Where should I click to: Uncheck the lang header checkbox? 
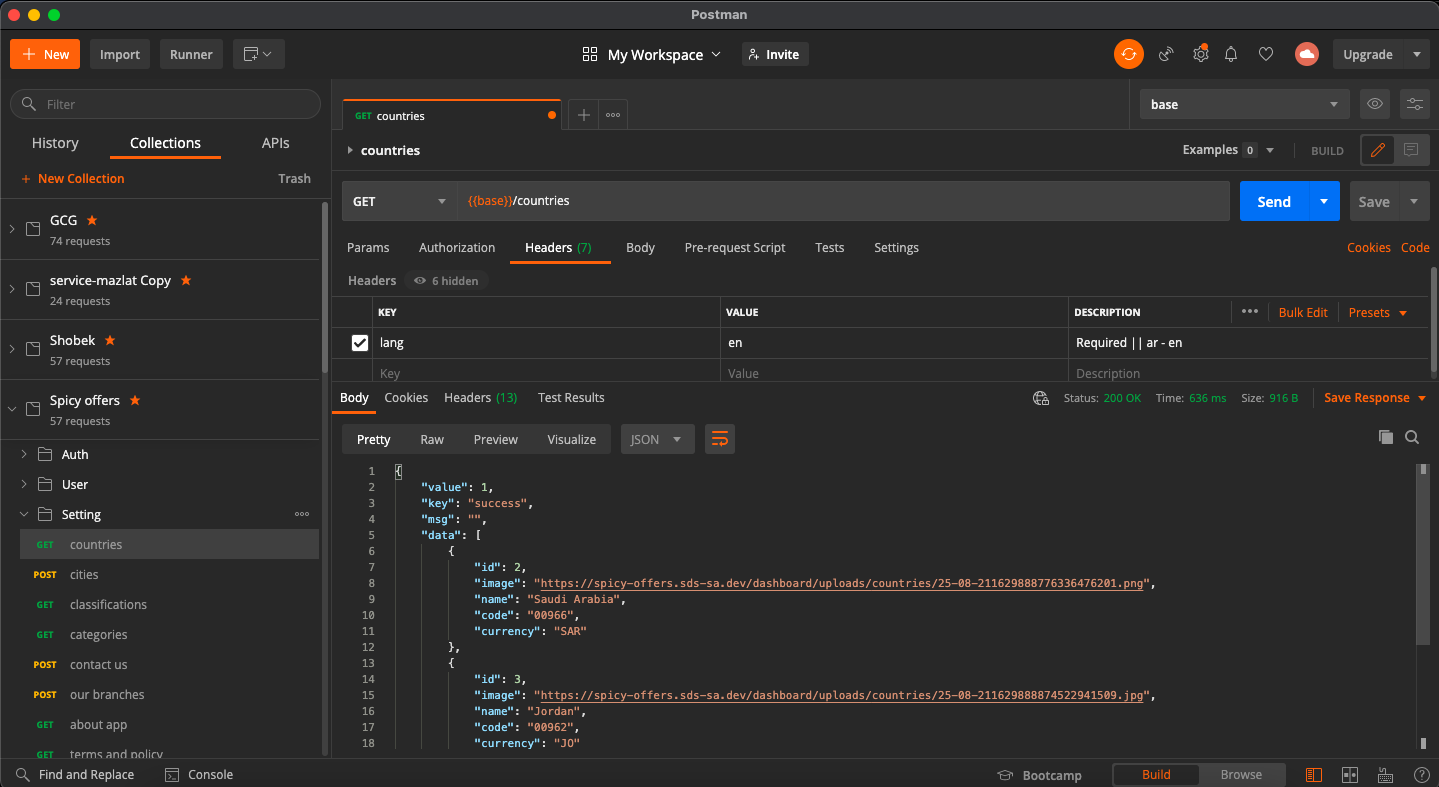pos(360,343)
